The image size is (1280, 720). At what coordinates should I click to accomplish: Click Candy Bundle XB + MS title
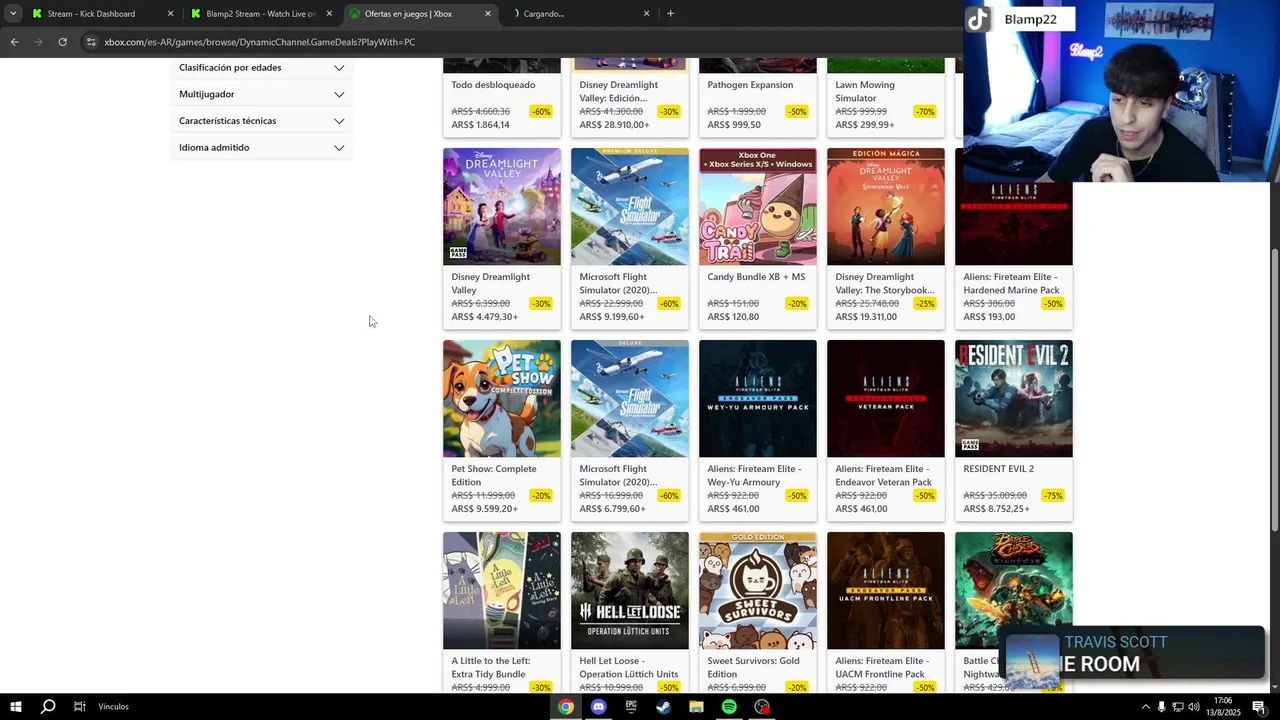[x=756, y=277]
